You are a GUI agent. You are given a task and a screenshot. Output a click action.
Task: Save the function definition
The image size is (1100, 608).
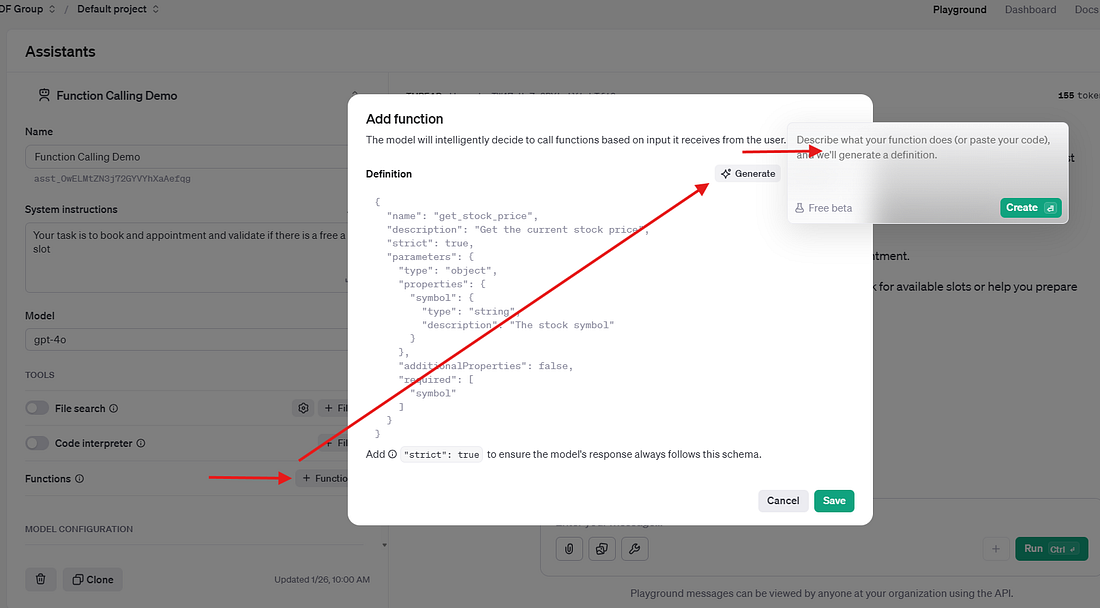point(834,501)
